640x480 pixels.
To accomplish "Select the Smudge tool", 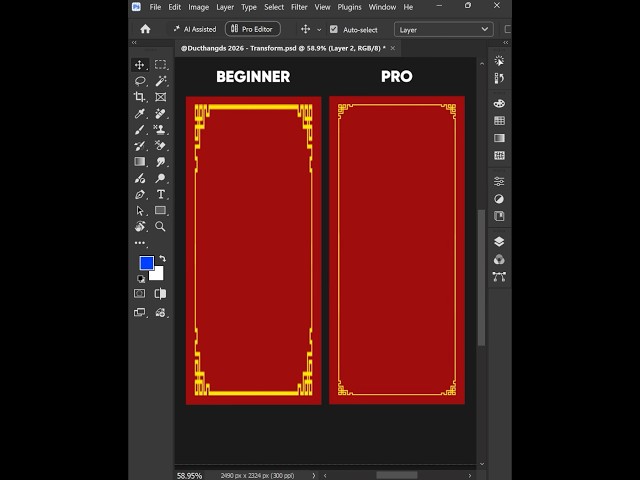I will (160, 162).
